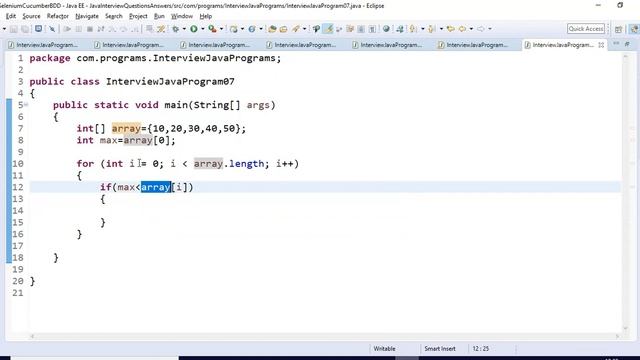Open the Refactor menu

pyautogui.click(x=58, y=16)
